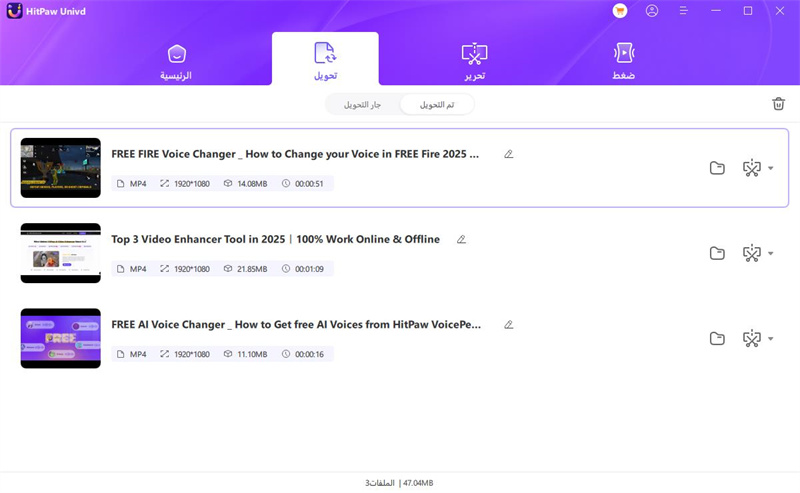
Task: Expand edit dropdown arrow for Top 3 Video Enhancer
Action: [x=770, y=253]
